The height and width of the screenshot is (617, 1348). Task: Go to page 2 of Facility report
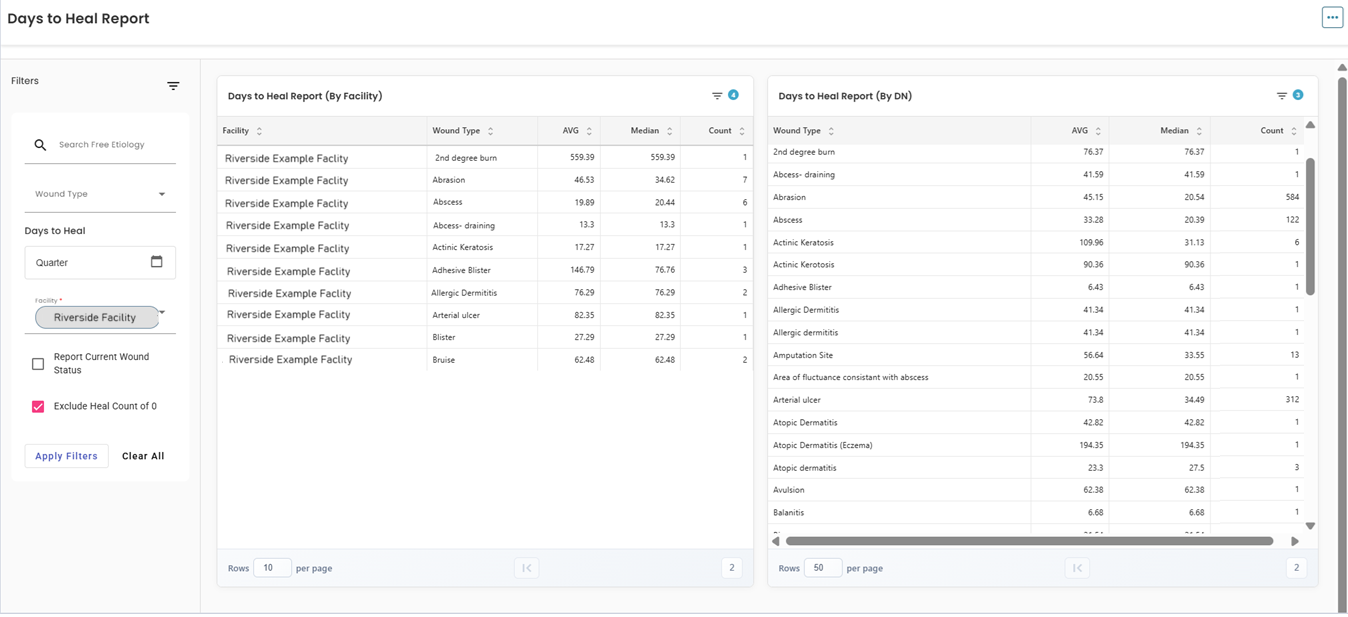pyautogui.click(x=731, y=568)
